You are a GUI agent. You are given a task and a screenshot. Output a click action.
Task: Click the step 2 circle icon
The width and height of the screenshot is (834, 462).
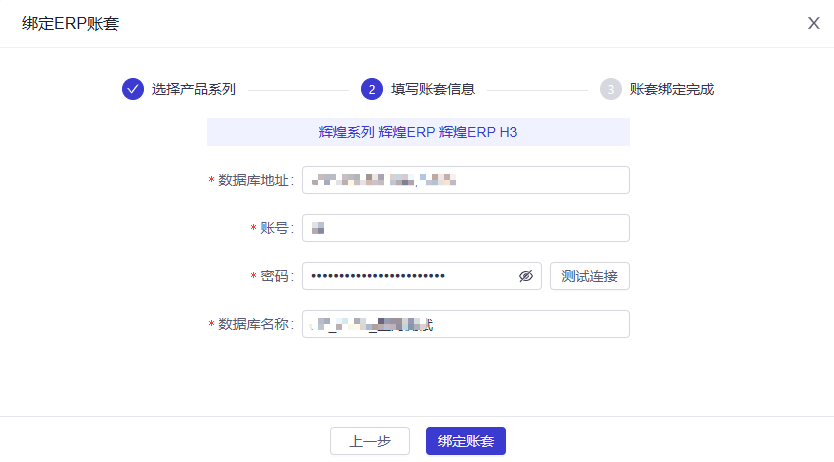click(x=372, y=89)
